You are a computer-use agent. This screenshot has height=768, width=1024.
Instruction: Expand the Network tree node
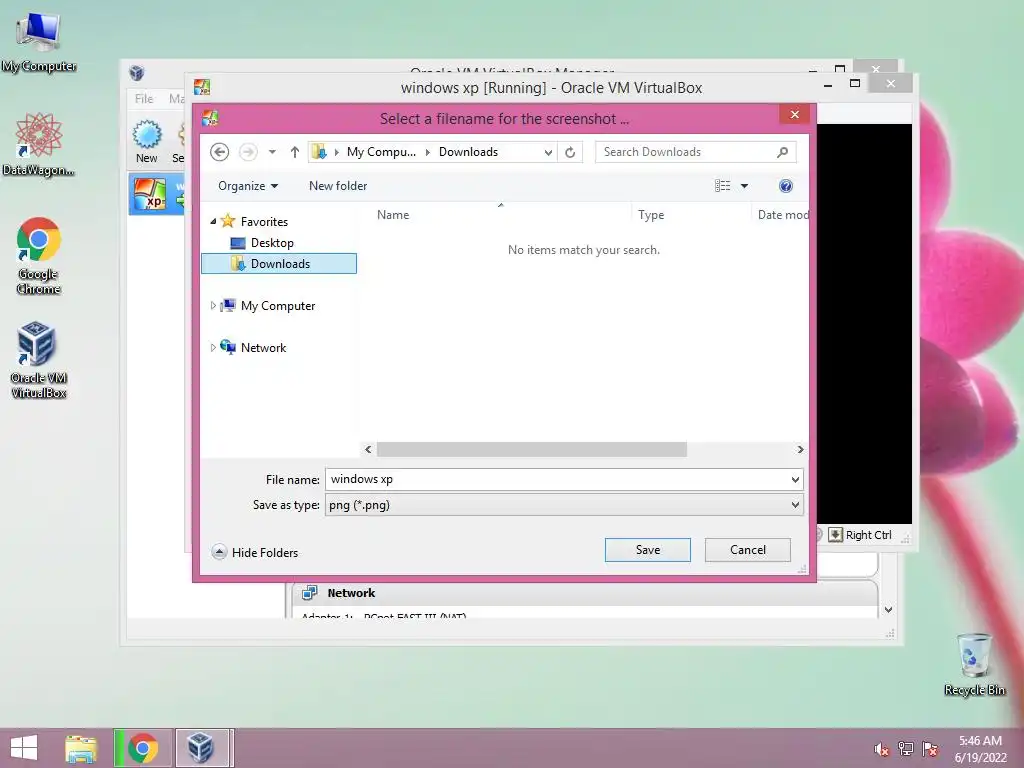coord(213,348)
